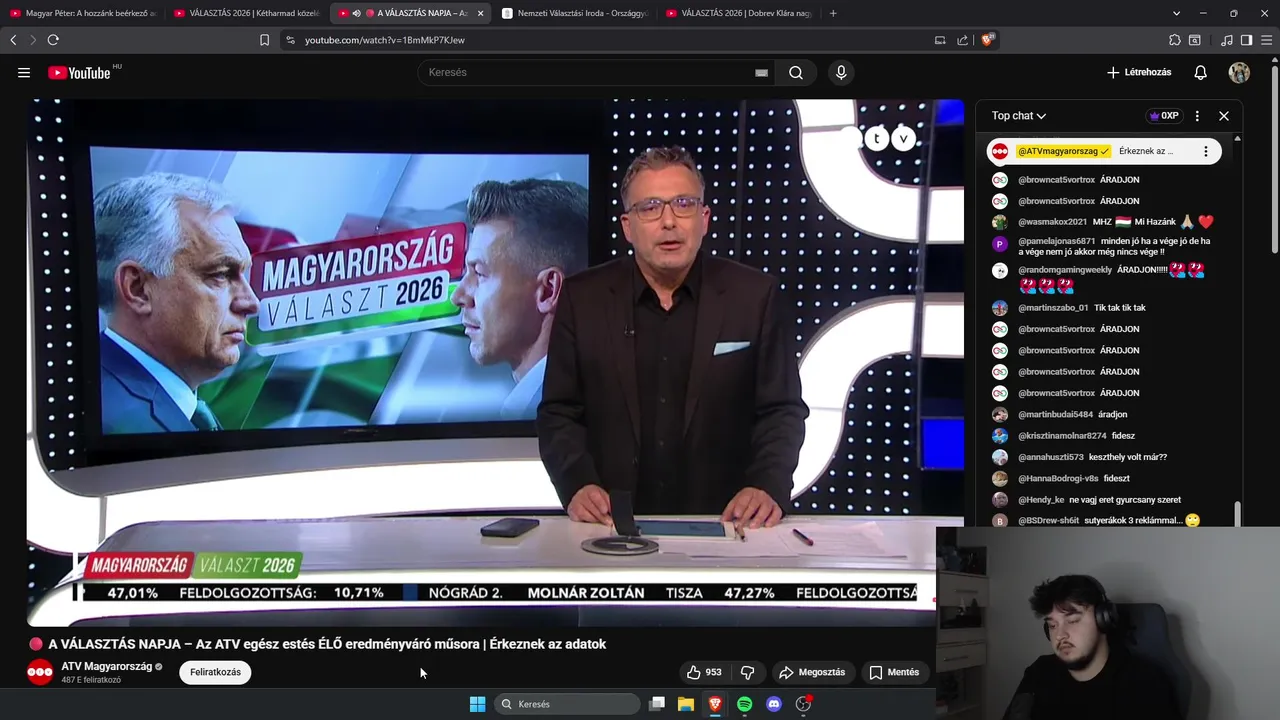Screen dimensions: 1280x720
Task: Open the account avatar menu
Action: [x=1239, y=72]
